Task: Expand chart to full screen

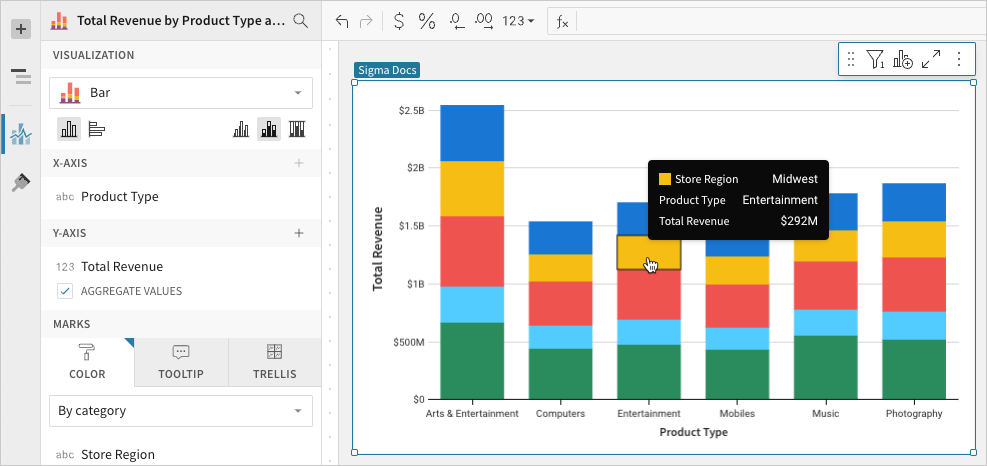Action: pyautogui.click(x=931, y=60)
